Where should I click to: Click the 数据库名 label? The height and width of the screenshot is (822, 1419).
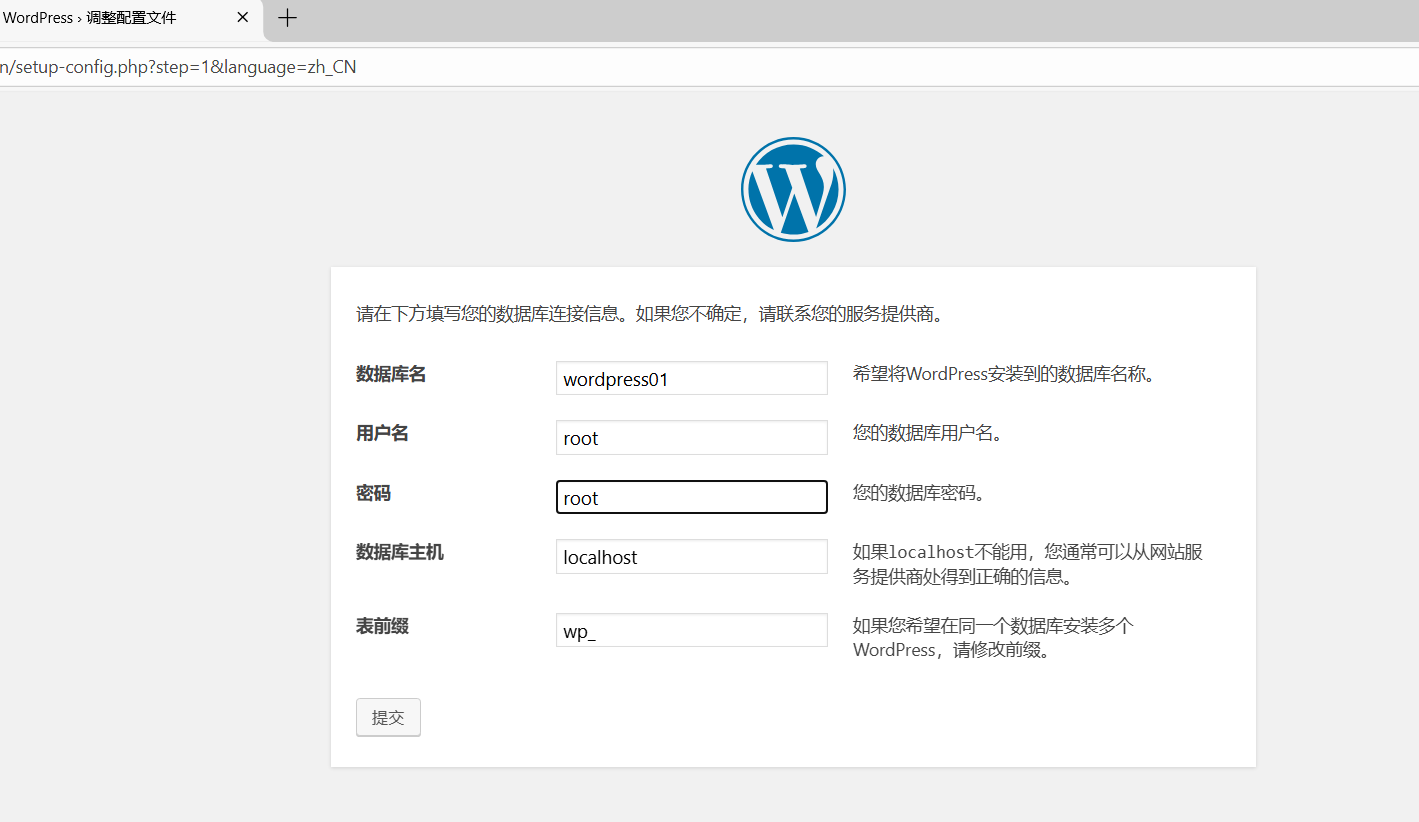pos(391,374)
